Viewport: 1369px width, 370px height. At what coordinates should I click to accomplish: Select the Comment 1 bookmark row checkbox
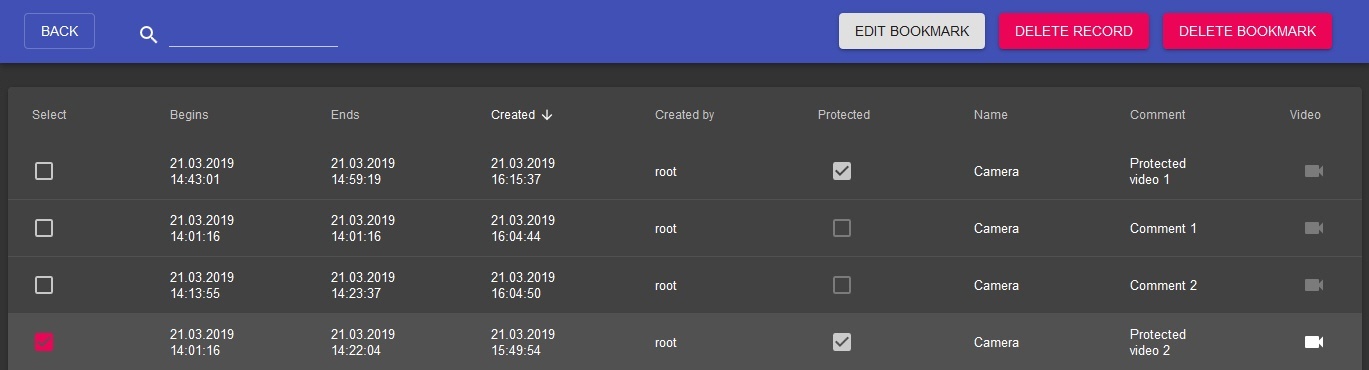(44, 228)
